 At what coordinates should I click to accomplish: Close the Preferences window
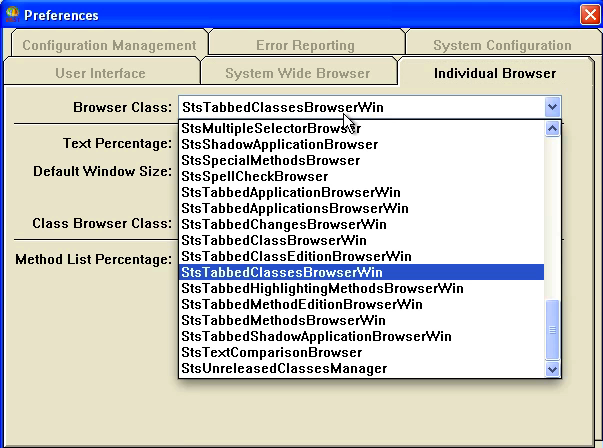(x=590, y=15)
